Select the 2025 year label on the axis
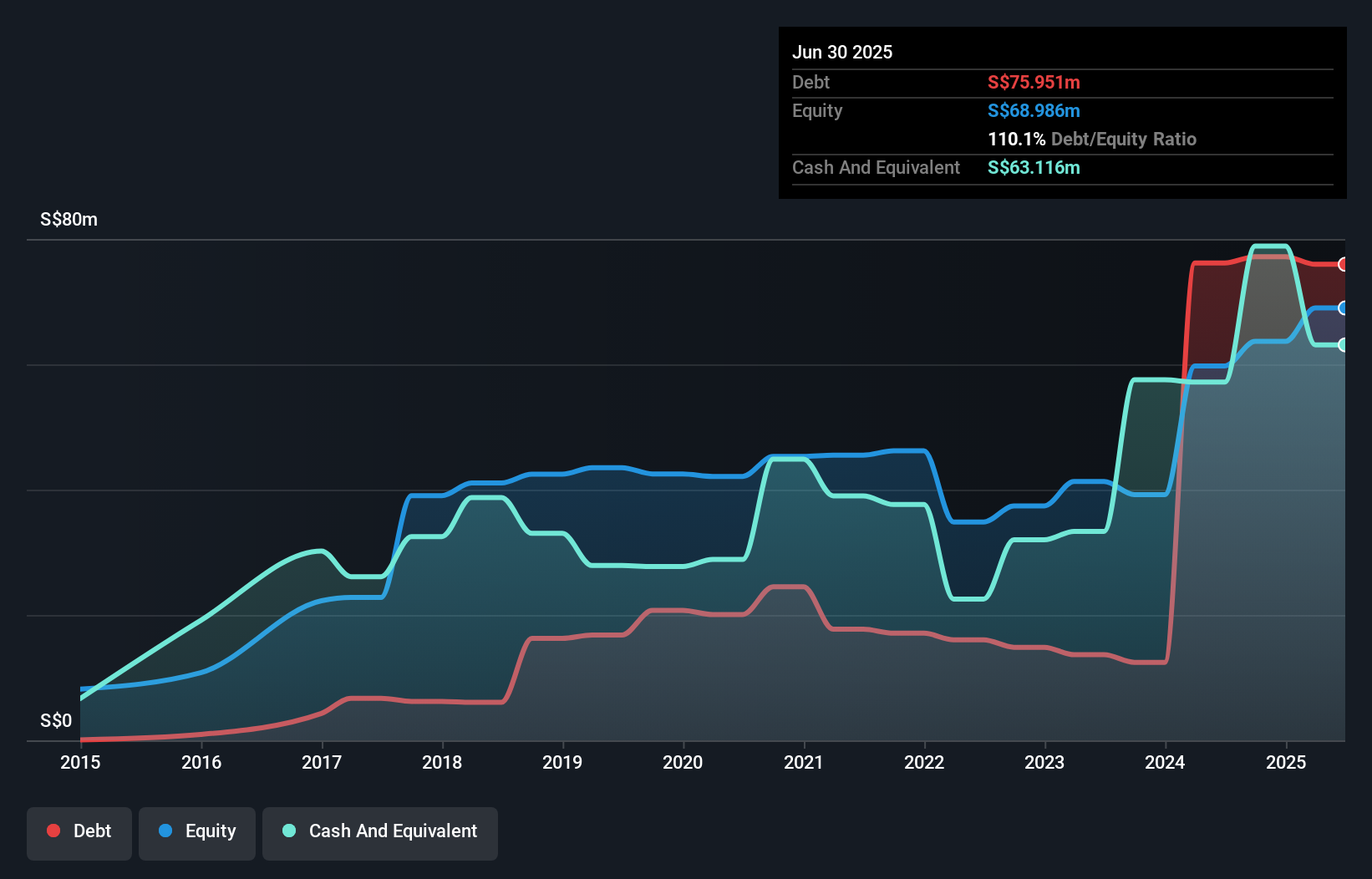 [1287, 763]
